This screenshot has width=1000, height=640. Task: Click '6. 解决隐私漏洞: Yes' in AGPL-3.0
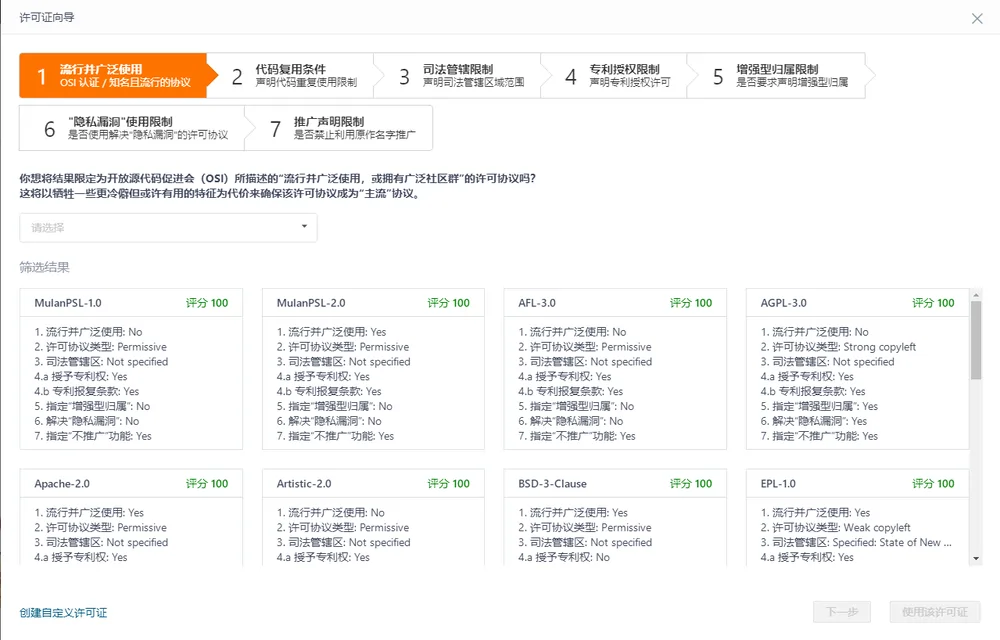tap(814, 421)
